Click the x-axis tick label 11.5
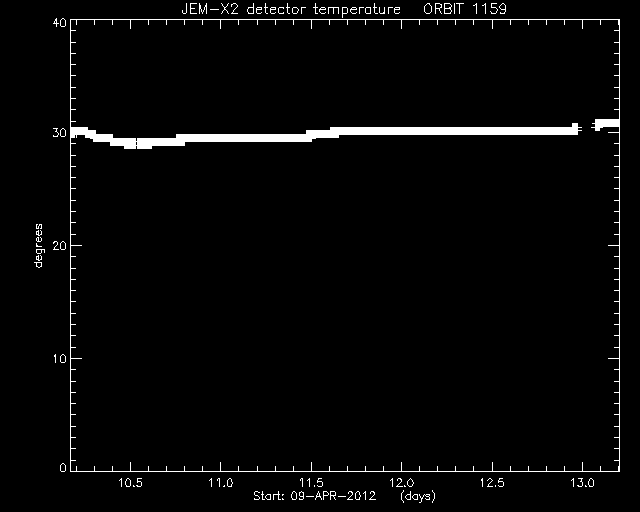This screenshot has height=512, width=640. [x=311, y=483]
